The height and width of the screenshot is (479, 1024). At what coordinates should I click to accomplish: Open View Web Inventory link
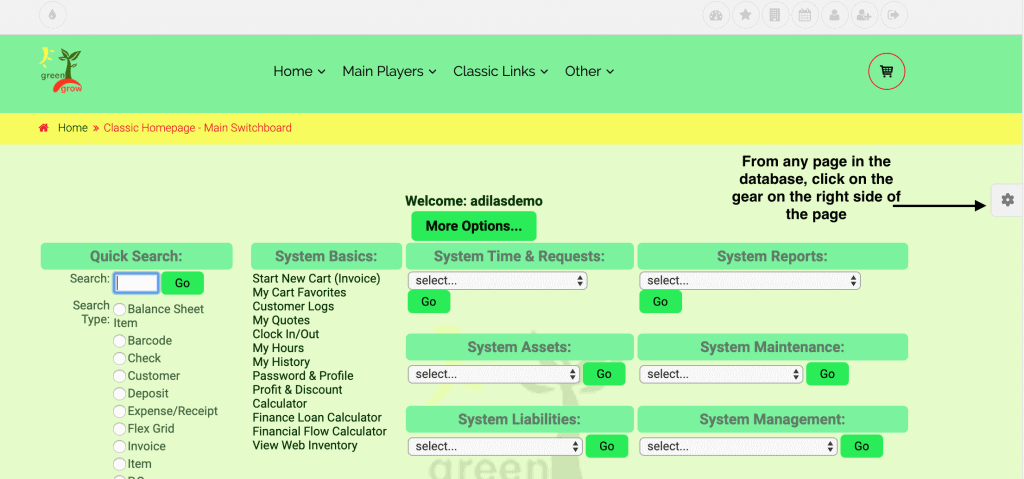click(x=305, y=446)
